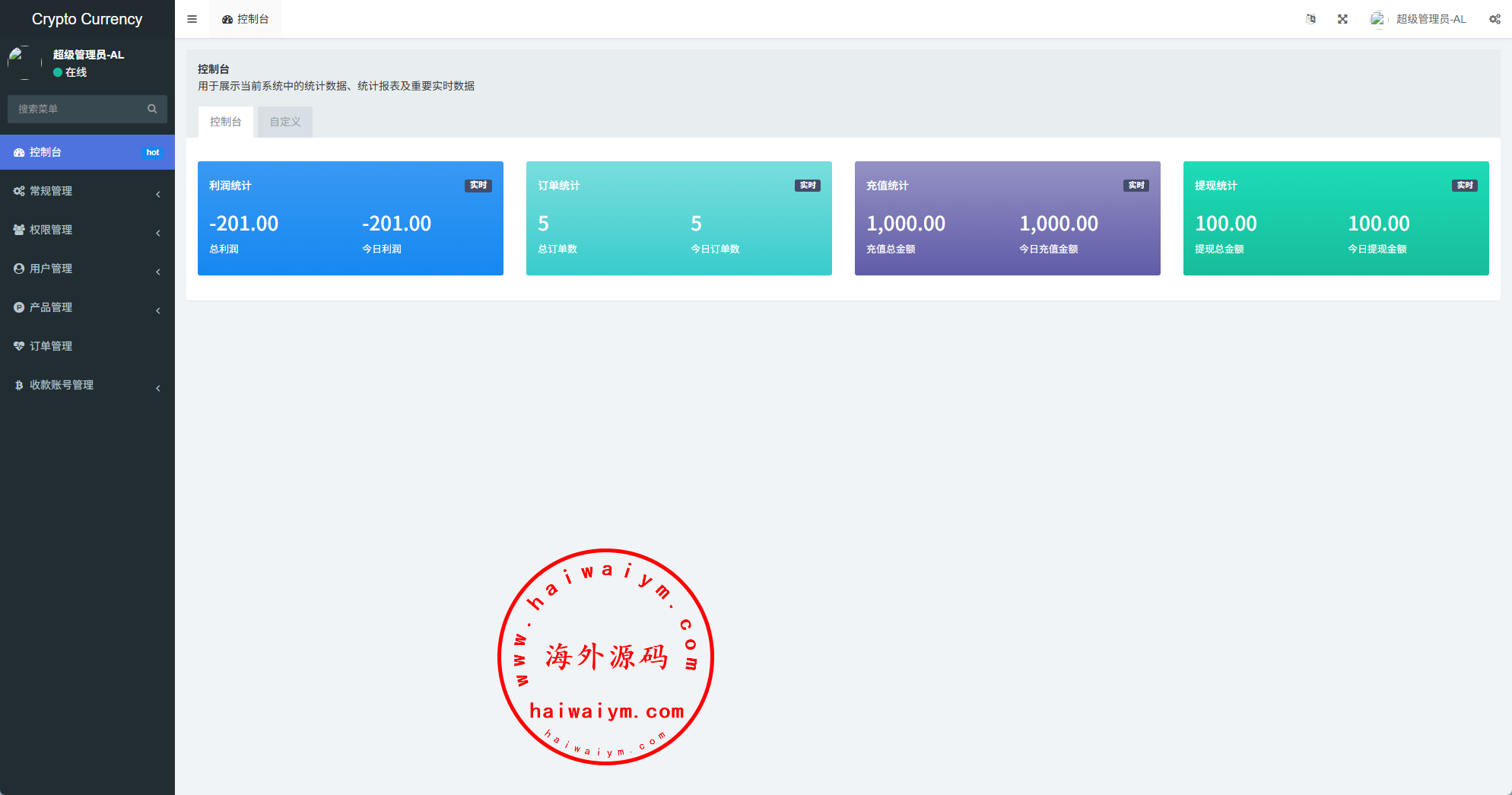This screenshot has width=1512, height=795.
Task: Select the 控制台 tab in the header bar
Action: 245,19
